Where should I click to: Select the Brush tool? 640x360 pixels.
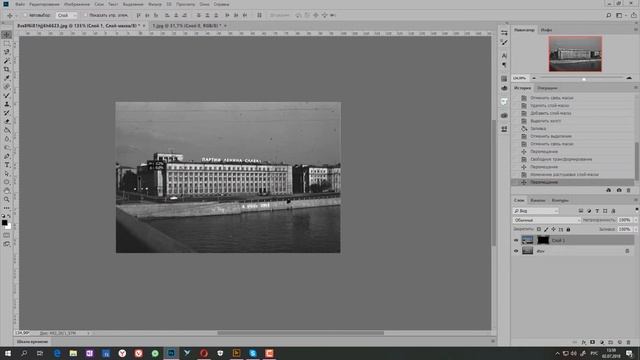[x=7, y=96]
